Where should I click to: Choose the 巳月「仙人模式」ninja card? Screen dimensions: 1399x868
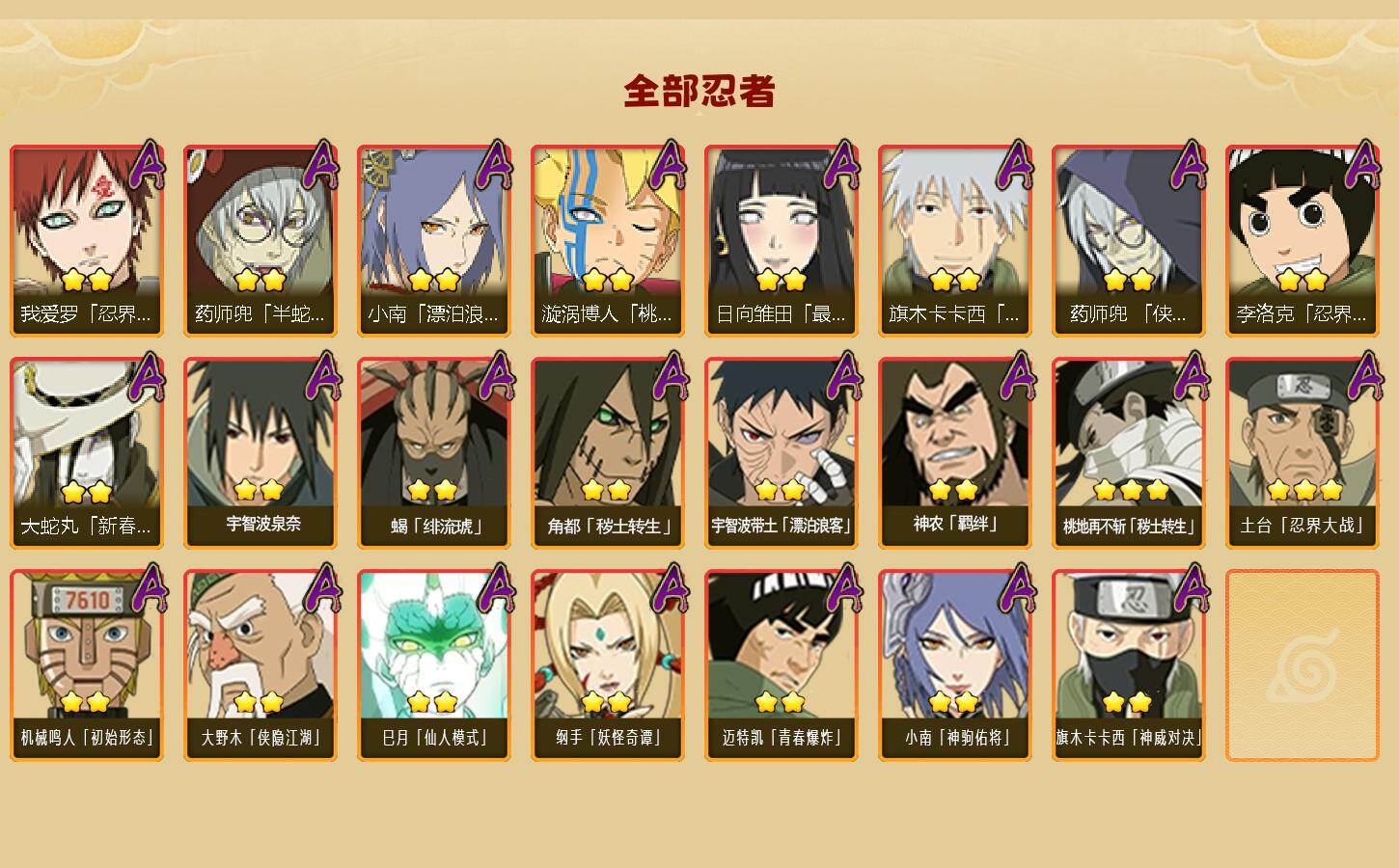[x=434, y=665]
